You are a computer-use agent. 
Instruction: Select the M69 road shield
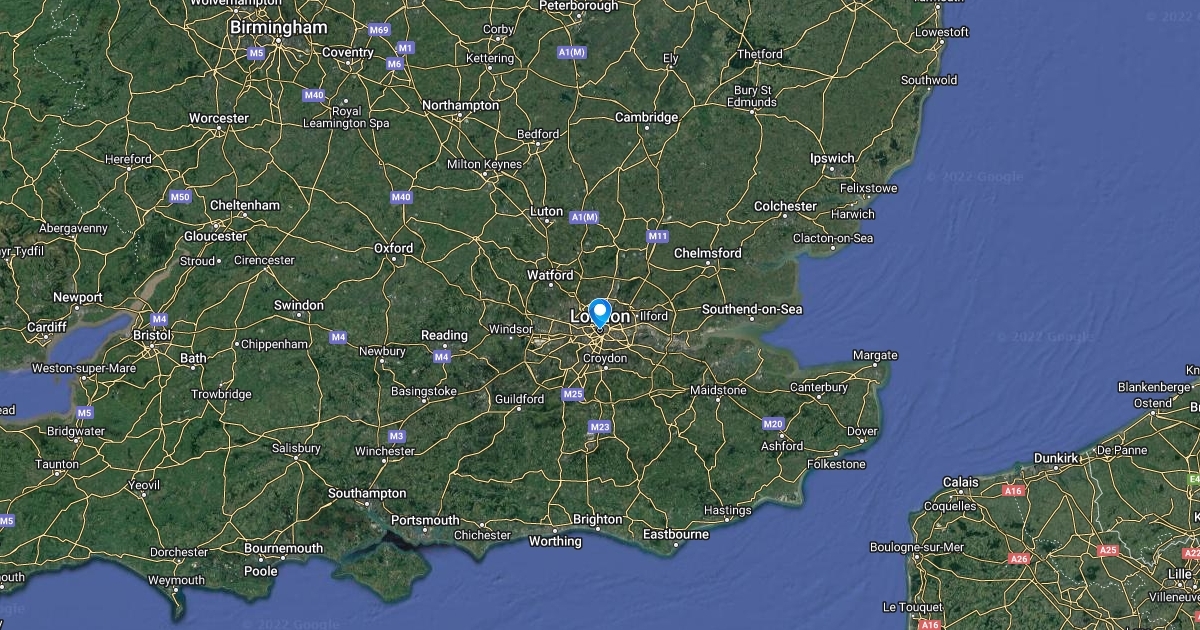378,30
